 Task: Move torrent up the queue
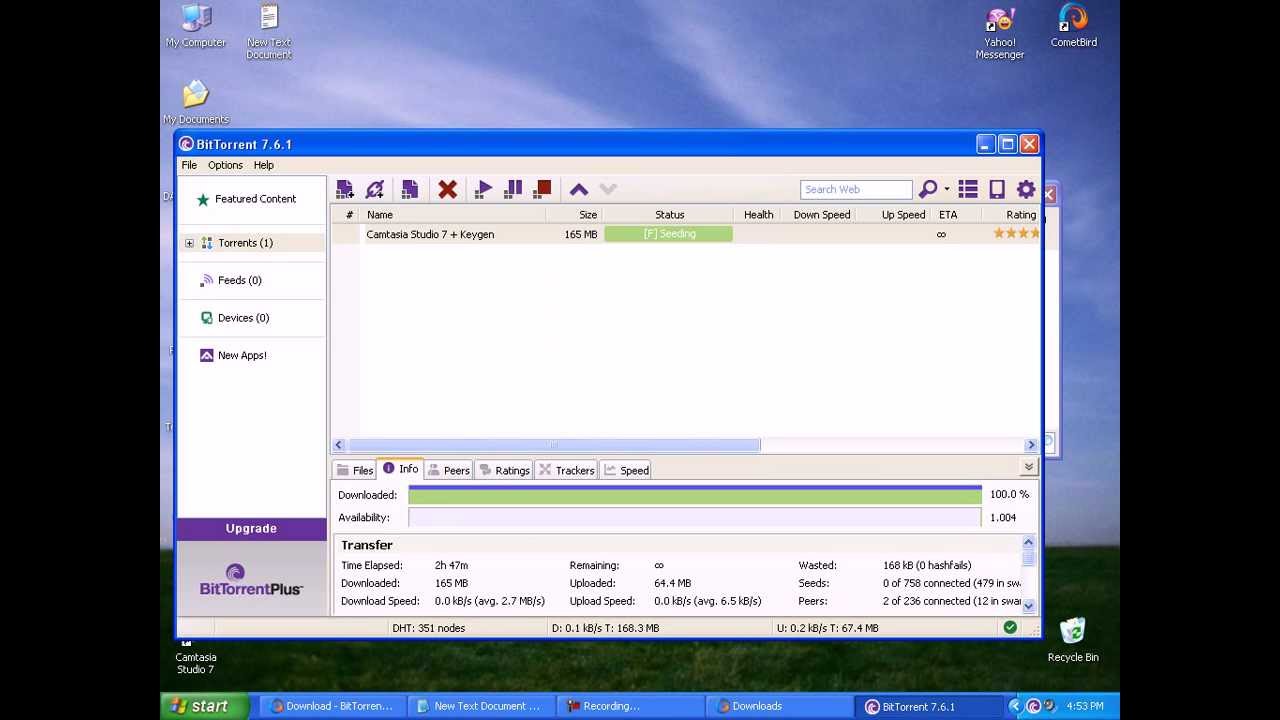578,189
